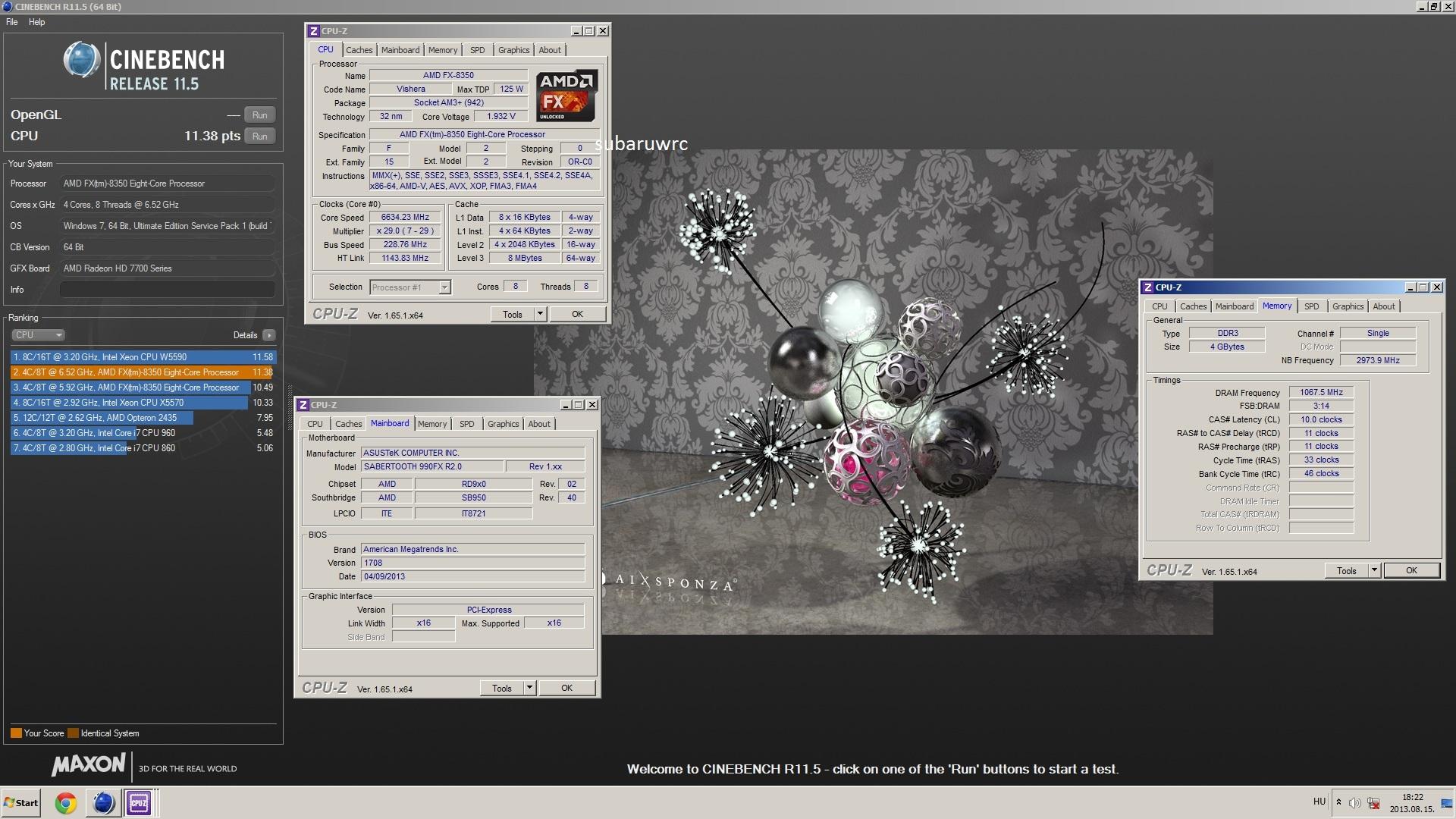Click Tools button in CPU window
The height and width of the screenshot is (819, 1456).
pyautogui.click(x=513, y=315)
